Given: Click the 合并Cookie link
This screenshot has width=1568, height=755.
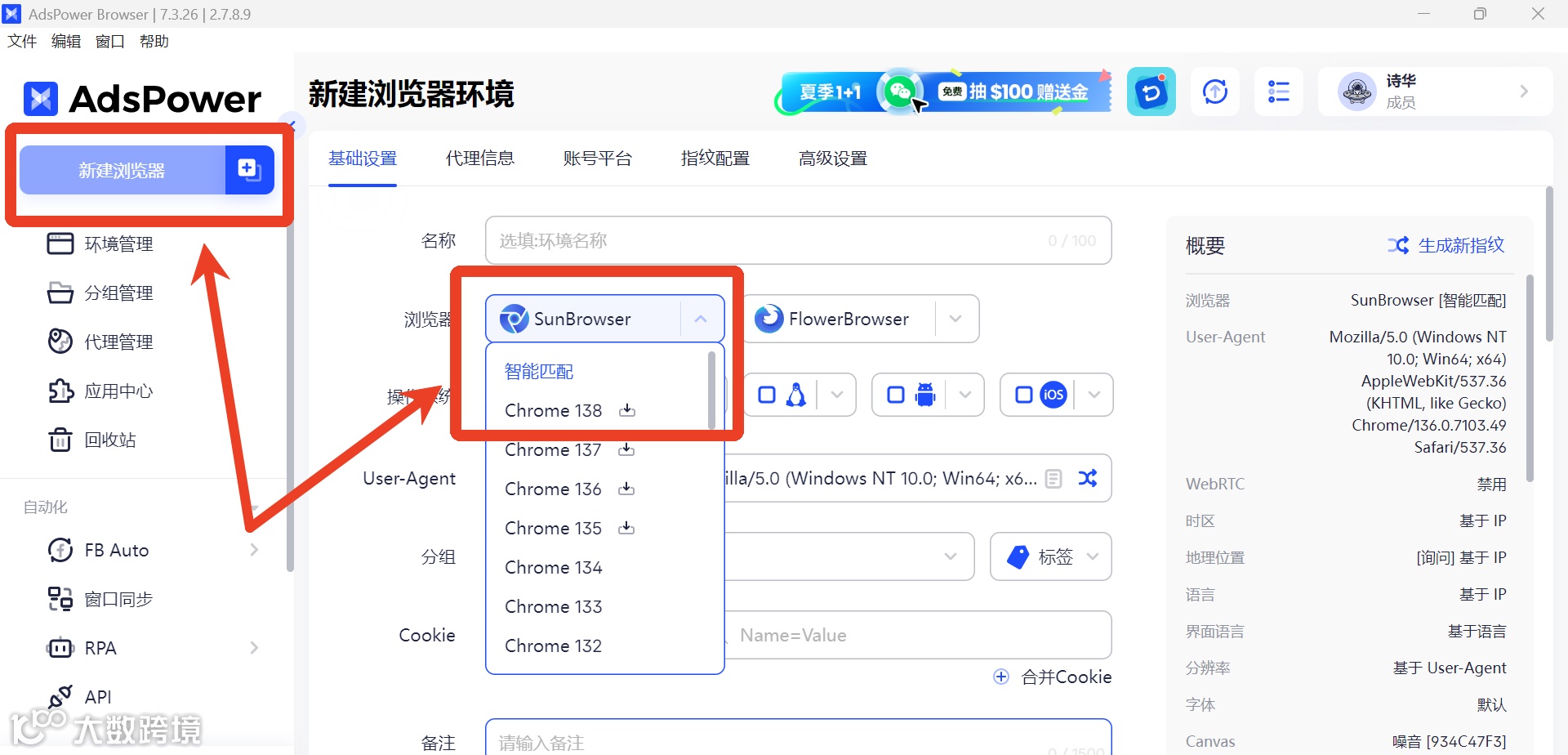Looking at the screenshot, I should click(x=1053, y=677).
